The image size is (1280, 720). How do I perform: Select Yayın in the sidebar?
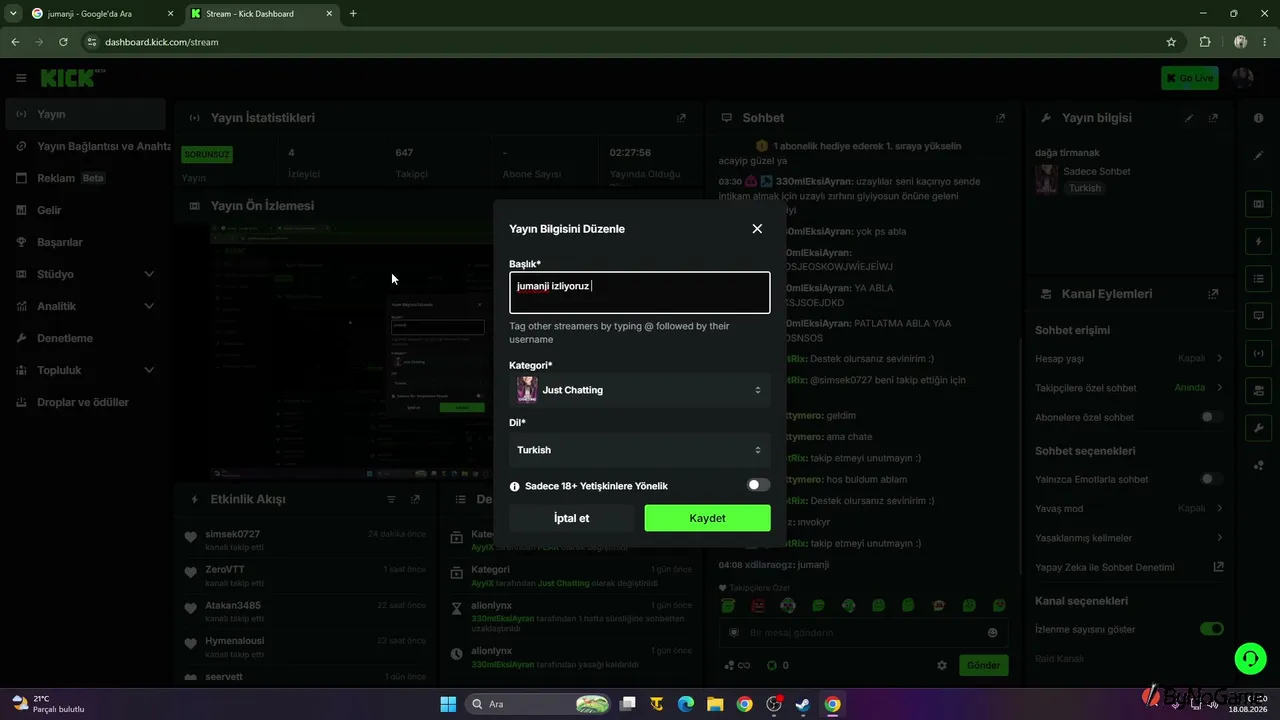click(85, 114)
